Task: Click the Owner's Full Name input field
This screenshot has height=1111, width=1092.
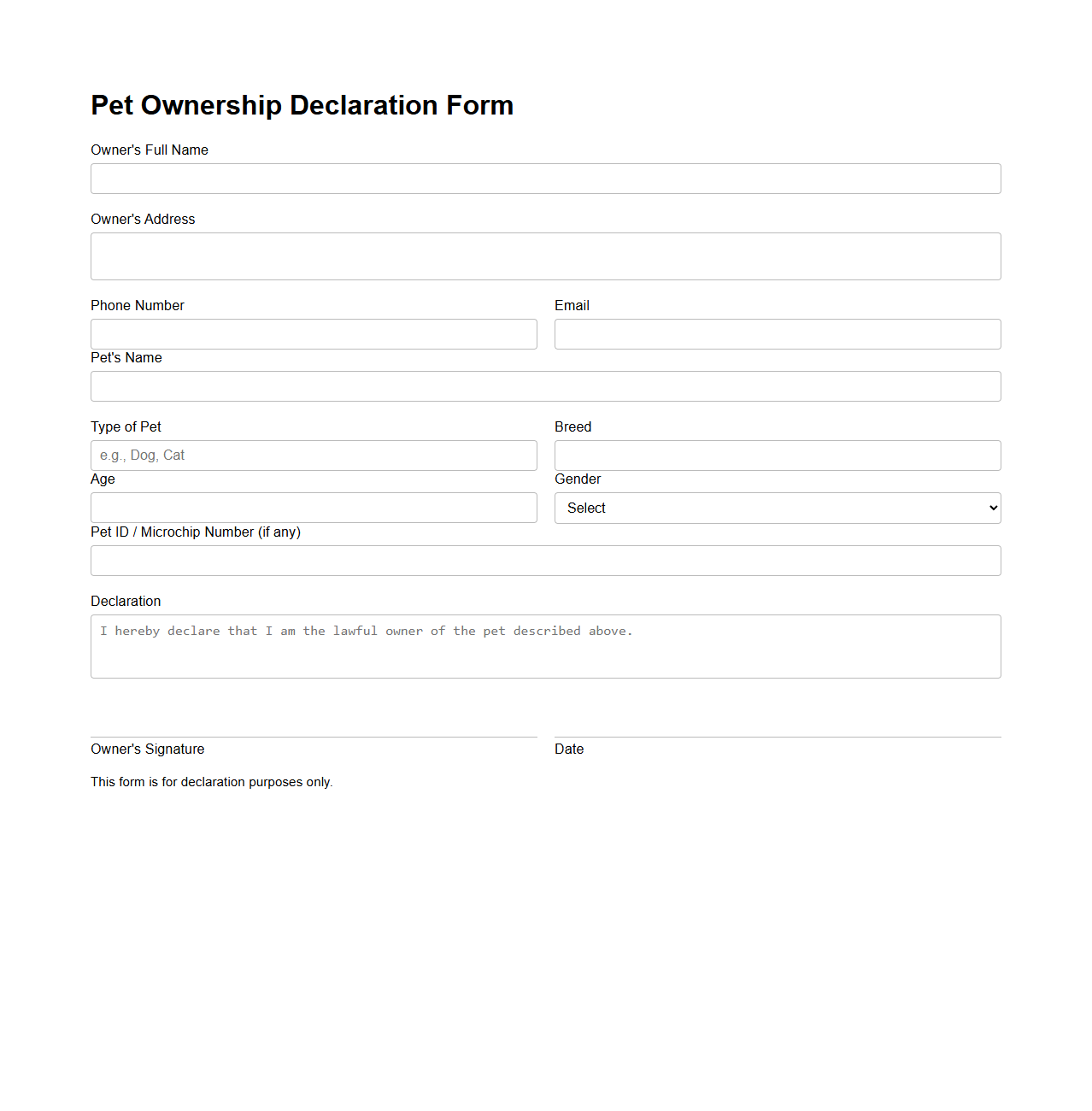Action: (x=545, y=179)
